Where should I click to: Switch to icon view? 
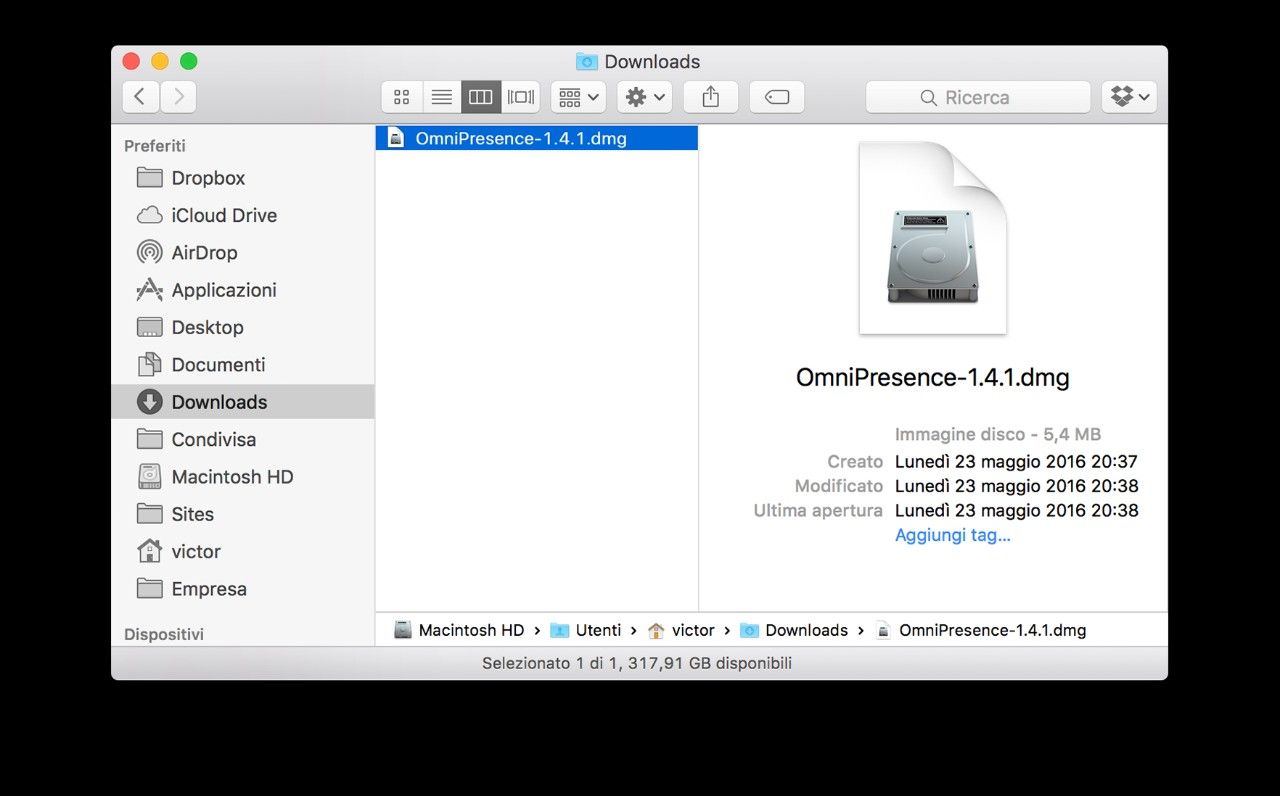[401, 97]
